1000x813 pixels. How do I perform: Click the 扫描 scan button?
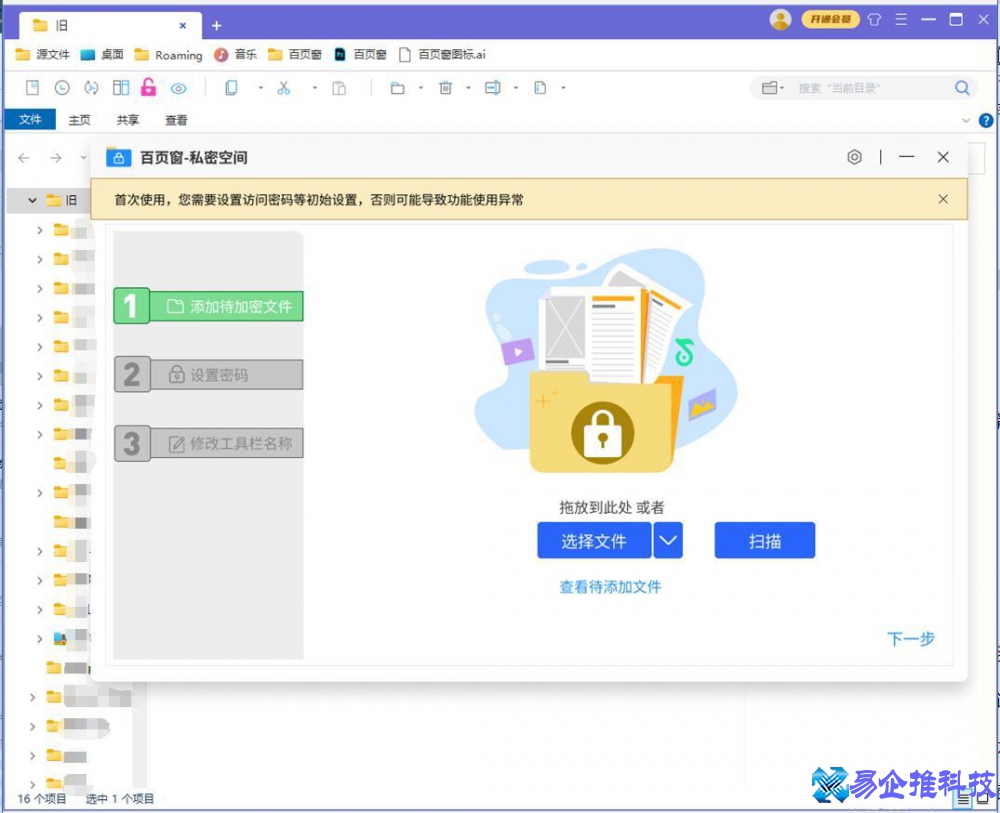[x=764, y=540]
